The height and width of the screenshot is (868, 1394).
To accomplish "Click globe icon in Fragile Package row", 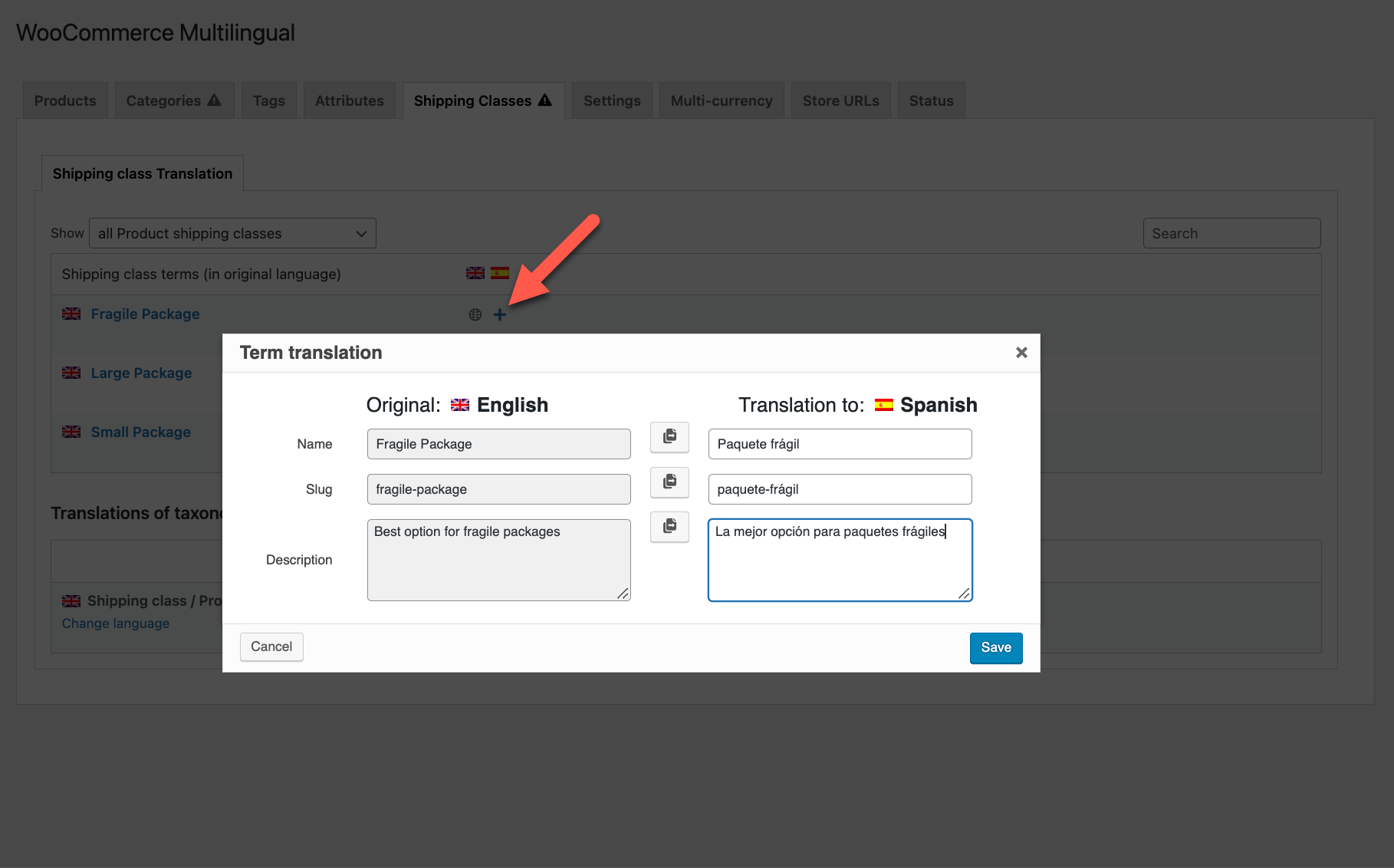I will (x=475, y=314).
